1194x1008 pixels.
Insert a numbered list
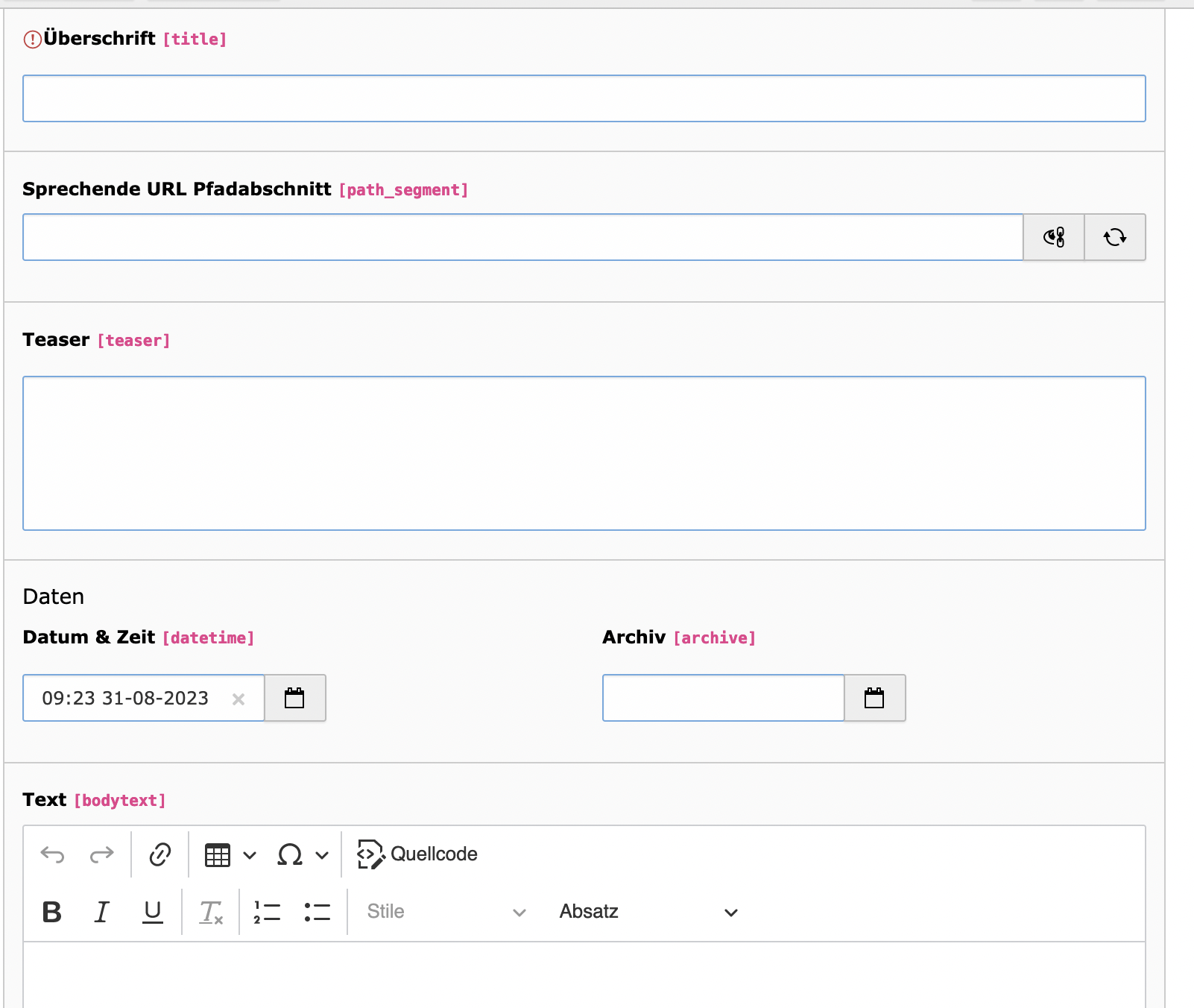(x=267, y=912)
